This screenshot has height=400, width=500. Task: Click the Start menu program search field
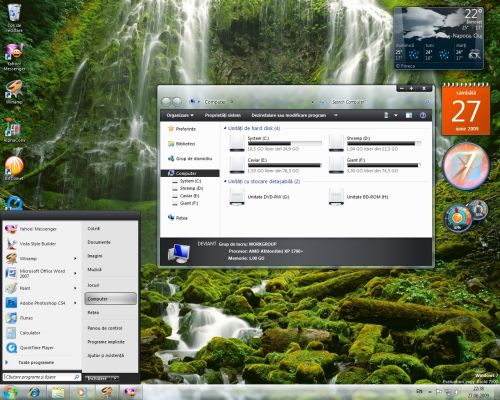click(42, 377)
